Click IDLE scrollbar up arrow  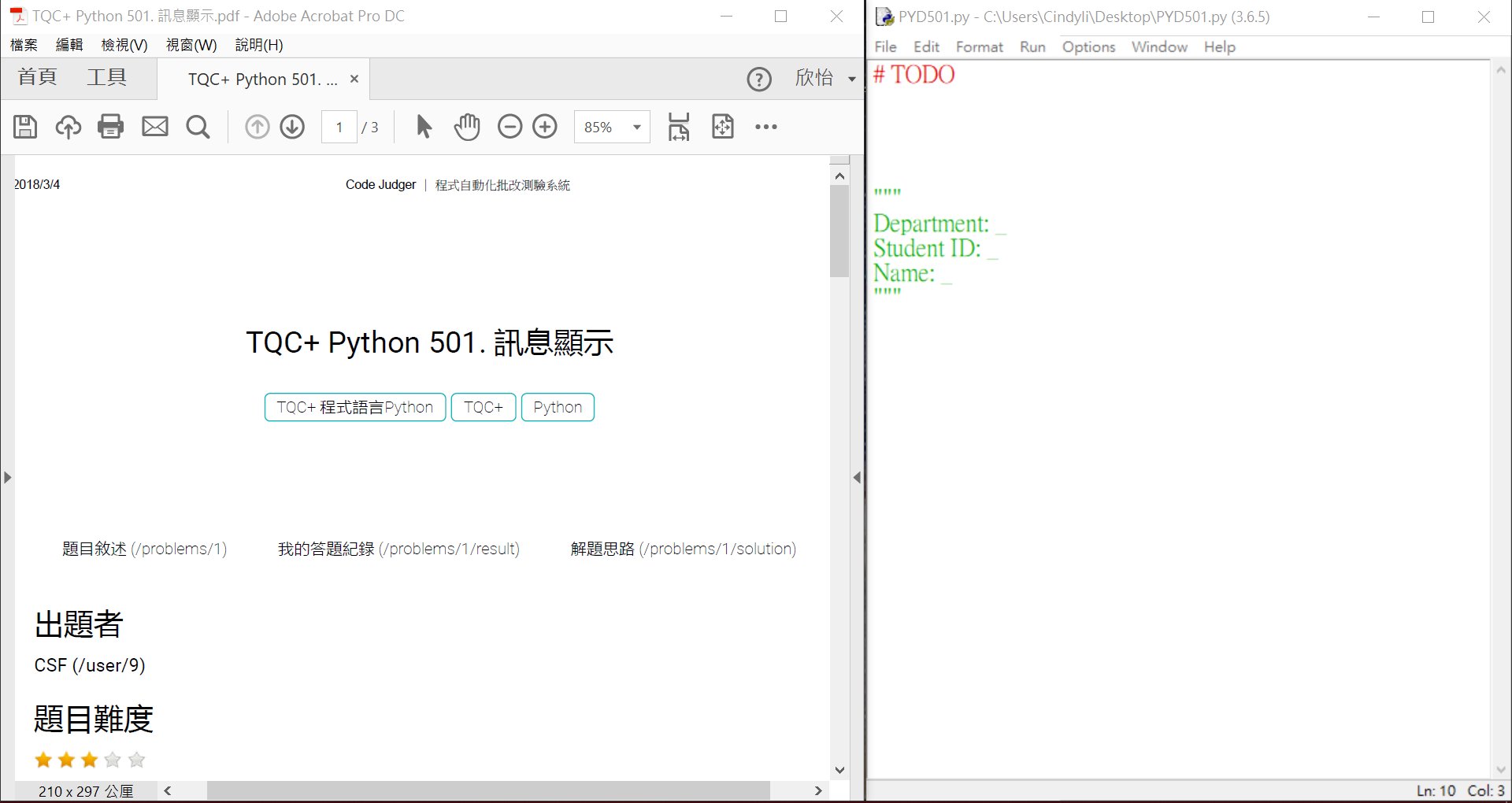pos(1501,70)
